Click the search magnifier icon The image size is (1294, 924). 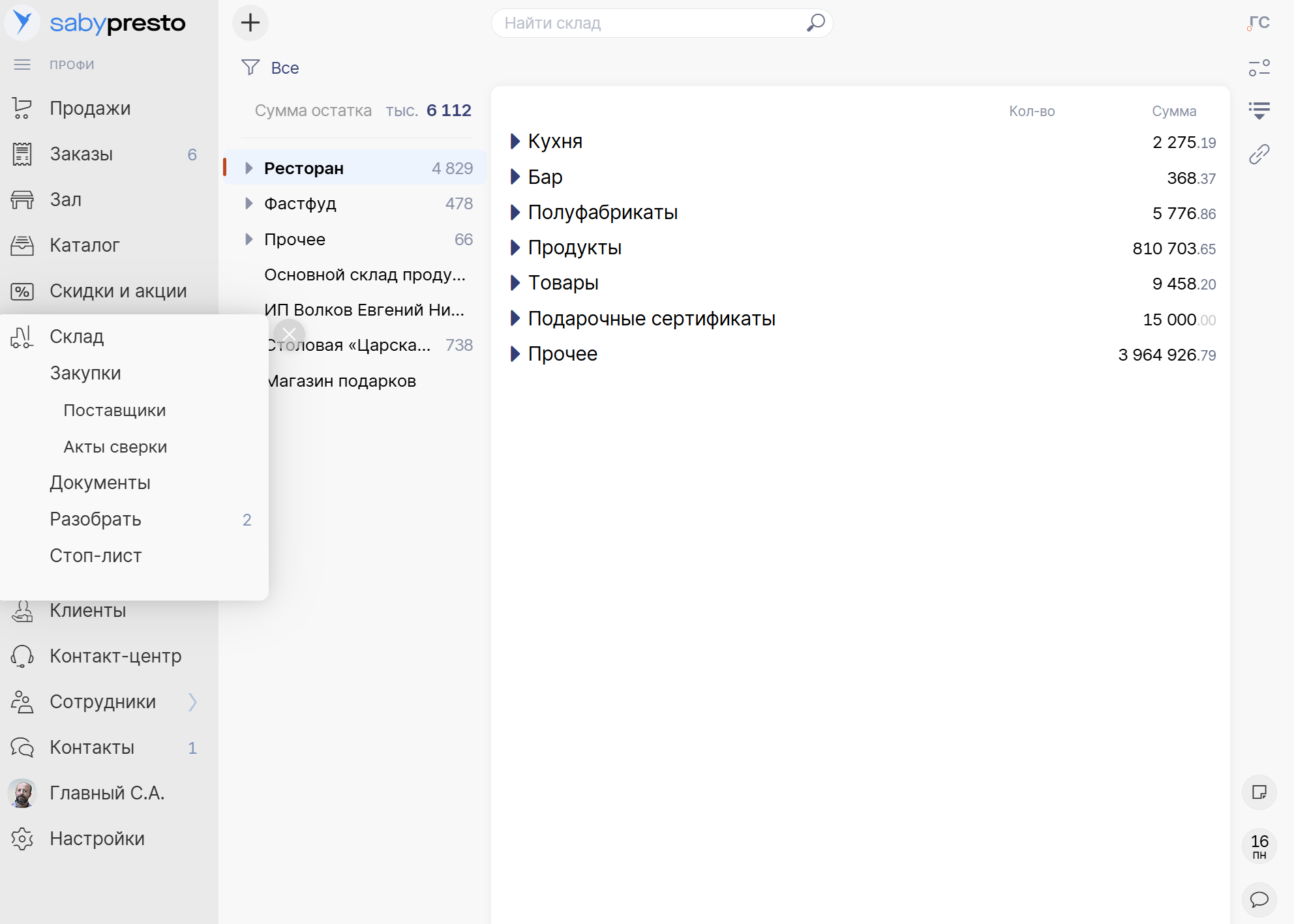coord(815,23)
